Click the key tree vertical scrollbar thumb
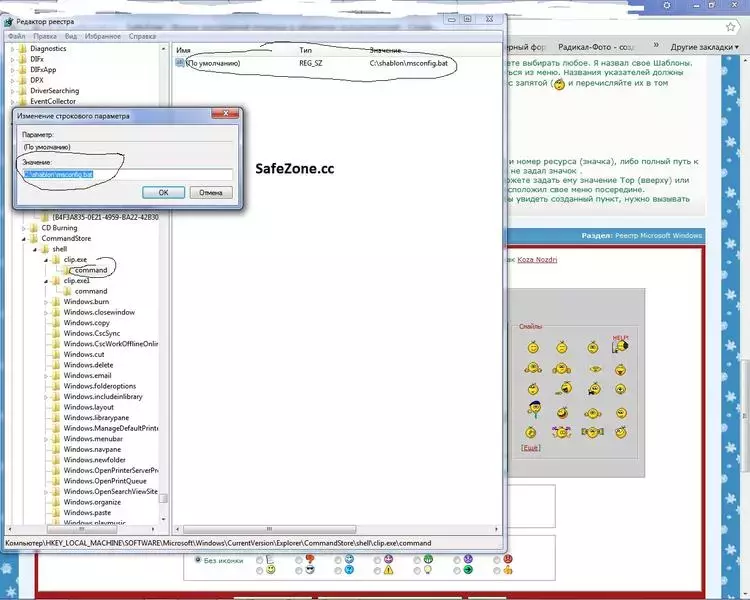750x600 pixels. tap(163, 499)
